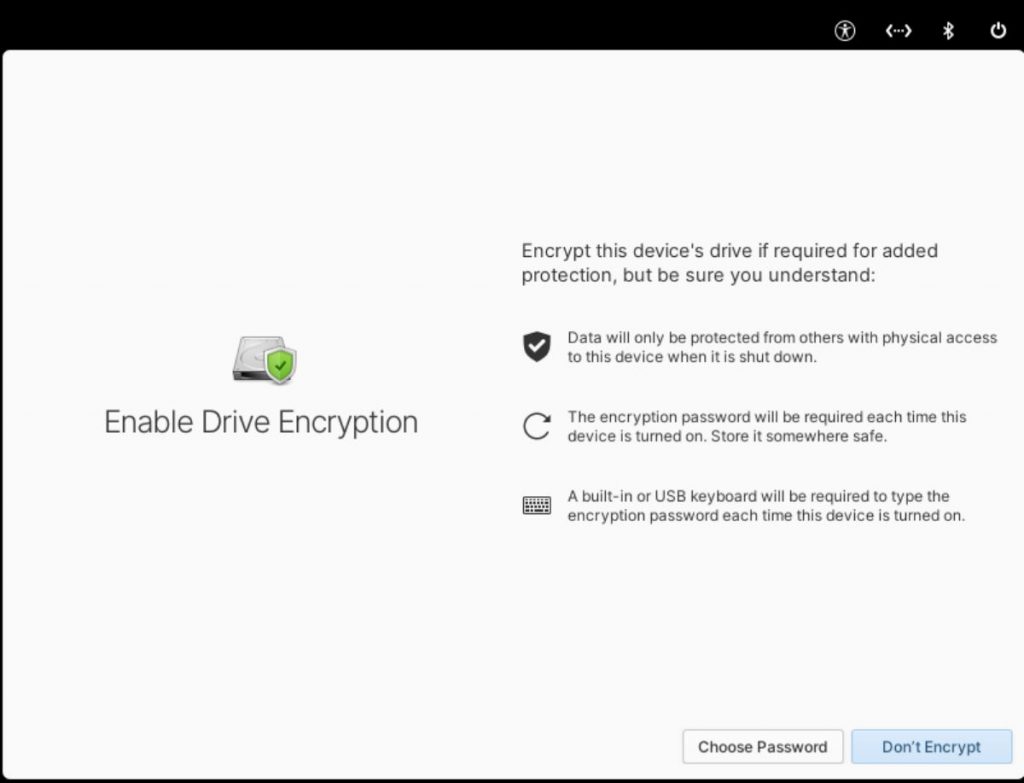The height and width of the screenshot is (783, 1024).
Task: Open the accessibility menu in top panel
Action: pyautogui.click(x=845, y=31)
